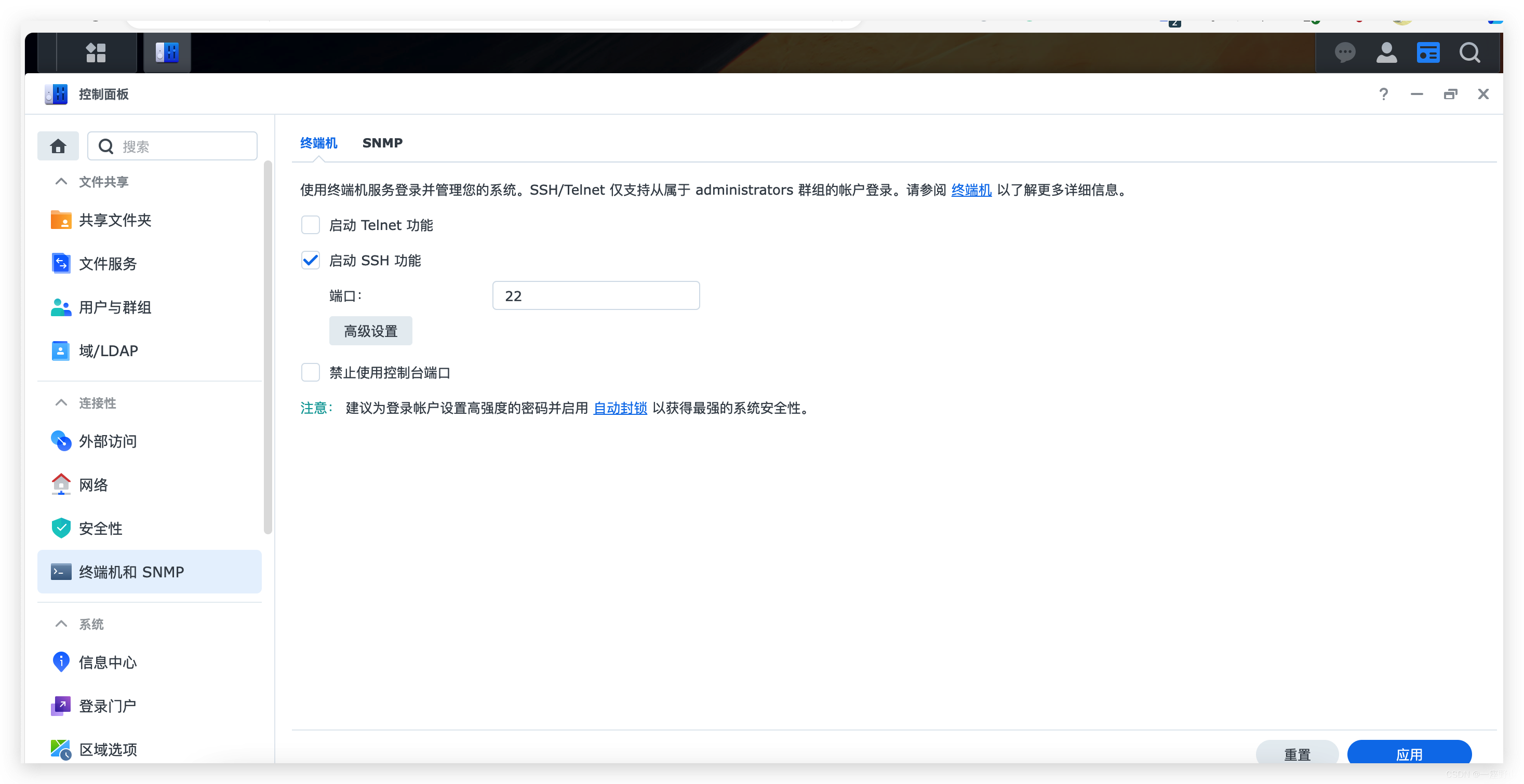Click the DSM top-right search icon
The width and height of the screenshot is (1524, 784).
[x=1469, y=52]
